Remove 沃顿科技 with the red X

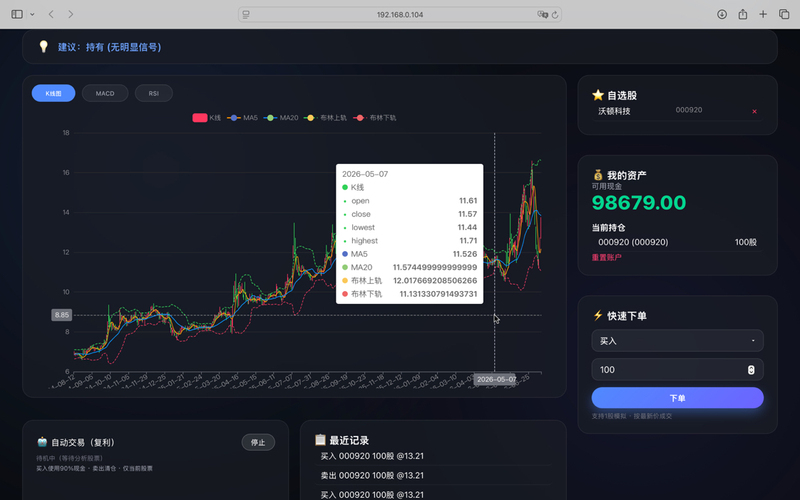pos(754,112)
